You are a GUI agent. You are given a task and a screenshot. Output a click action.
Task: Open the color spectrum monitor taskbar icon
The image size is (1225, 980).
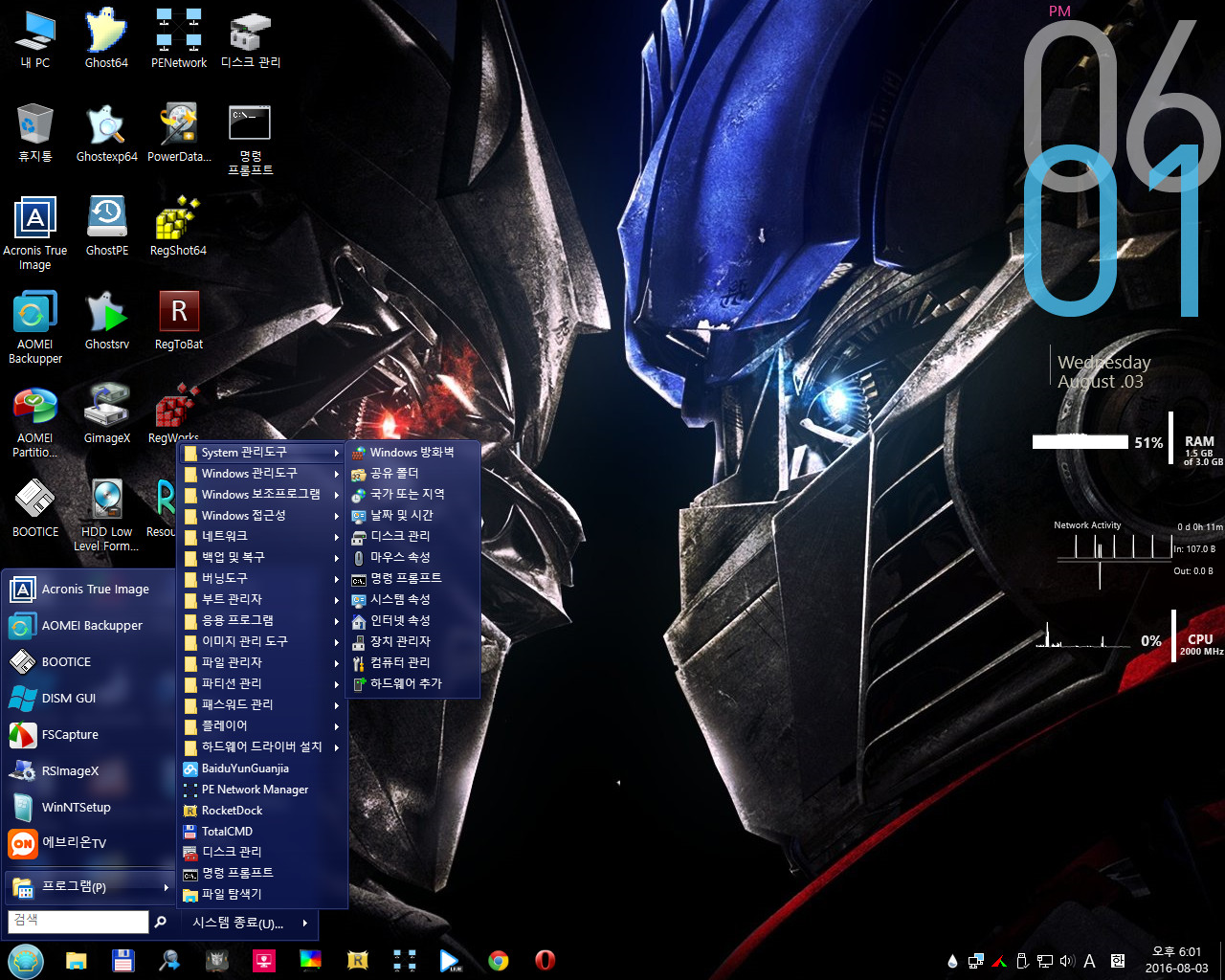(311, 960)
